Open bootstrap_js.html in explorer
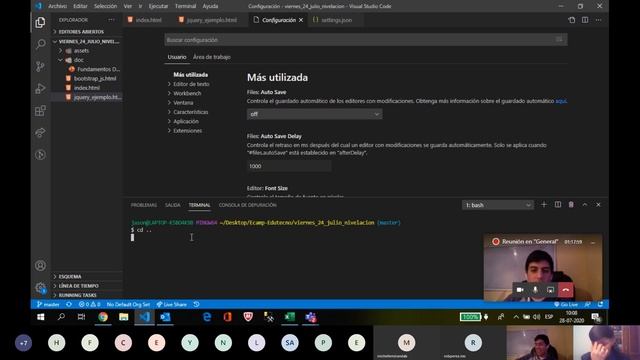Screen dimensions: 640x360 (x=95, y=78)
